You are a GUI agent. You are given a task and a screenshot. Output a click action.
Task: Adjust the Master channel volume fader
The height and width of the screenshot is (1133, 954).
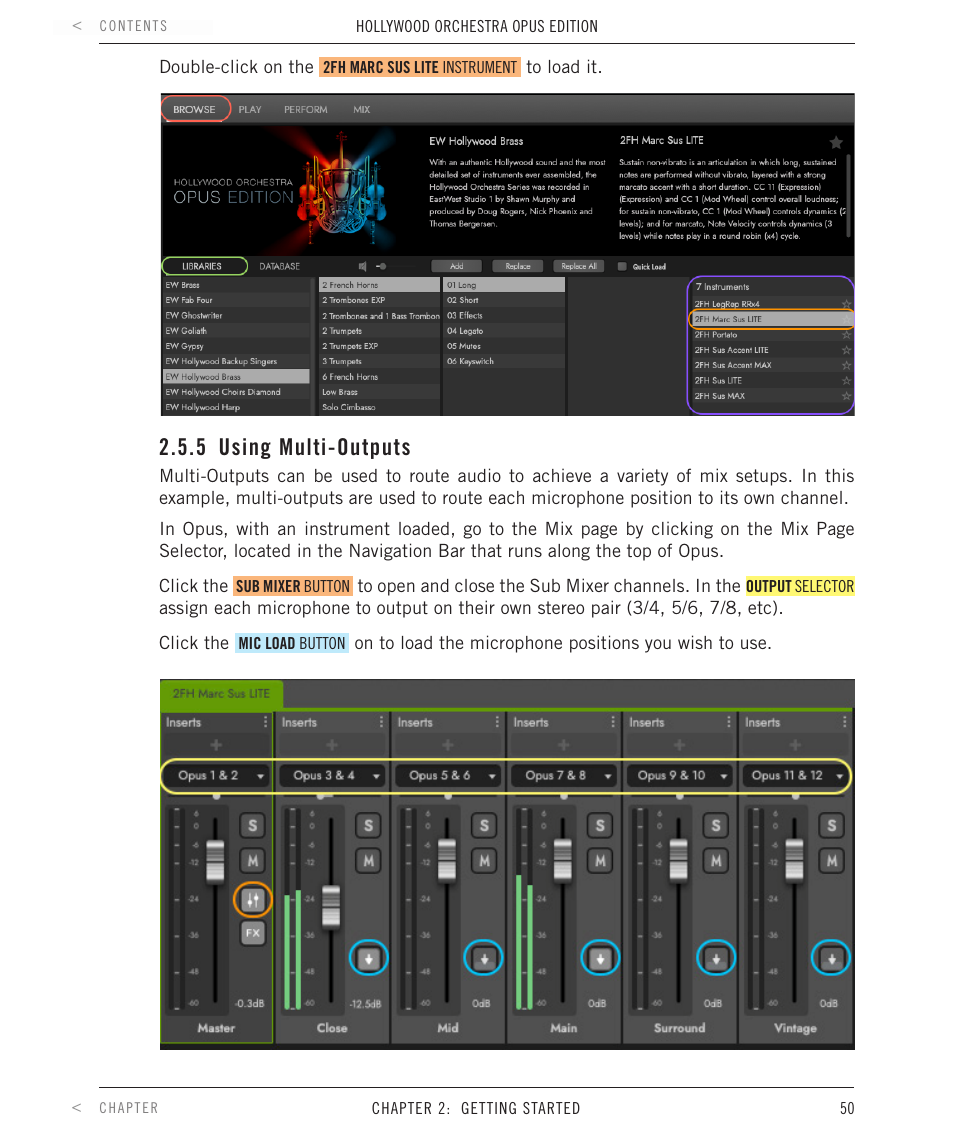click(x=215, y=861)
